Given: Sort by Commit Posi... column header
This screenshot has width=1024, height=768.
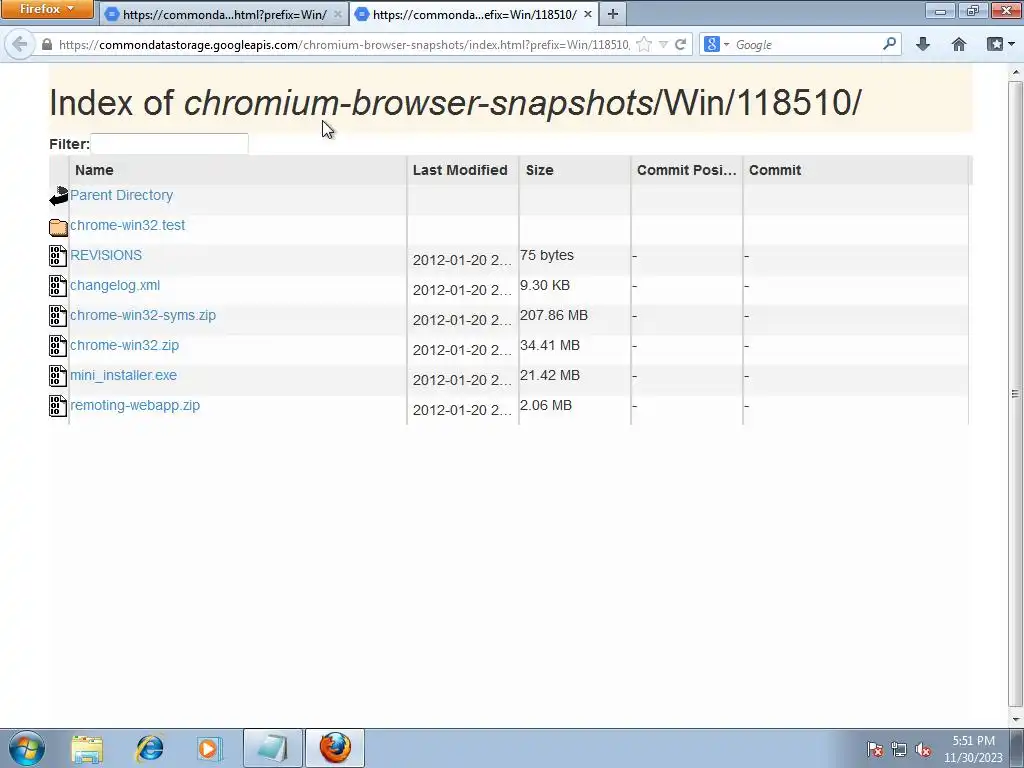Looking at the screenshot, I should tap(686, 170).
